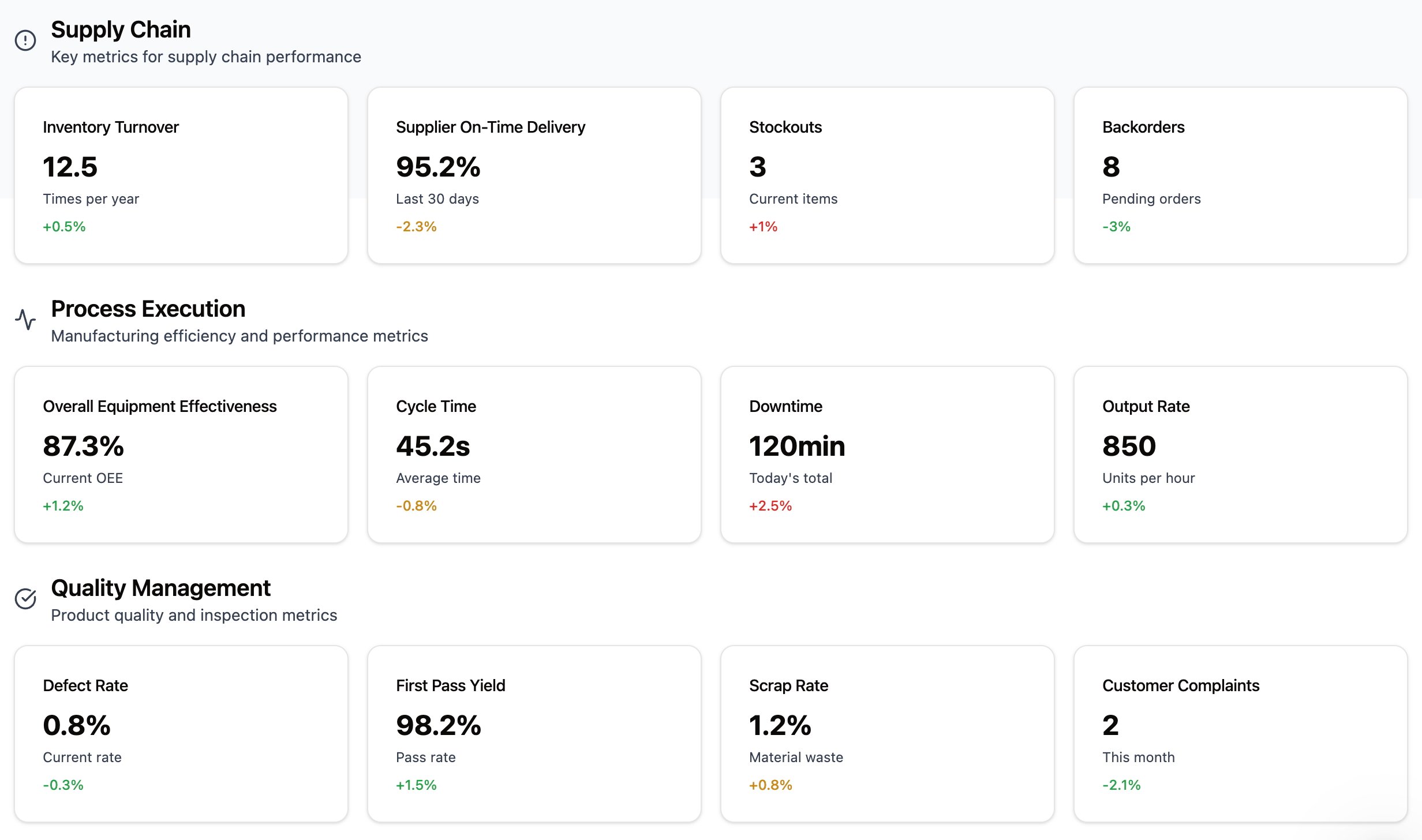The height and width of the screenshot is (840, 1422).
Task: Click the Process Execution section heading
Action: pyautogui.click(x=148, y=309)
